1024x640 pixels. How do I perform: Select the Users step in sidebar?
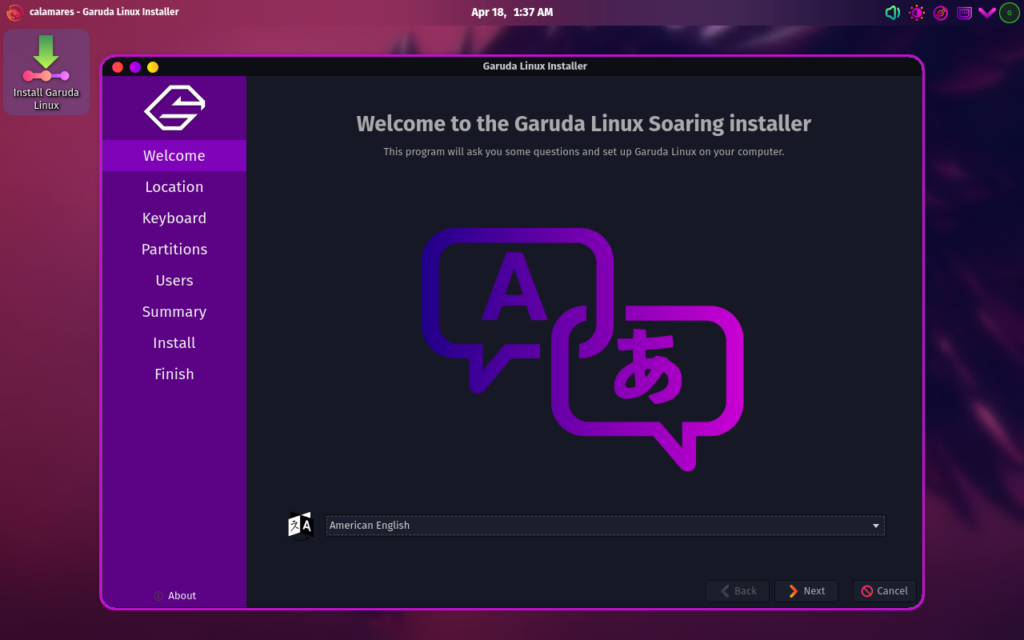pyautogui.click(x=174, y=281)
